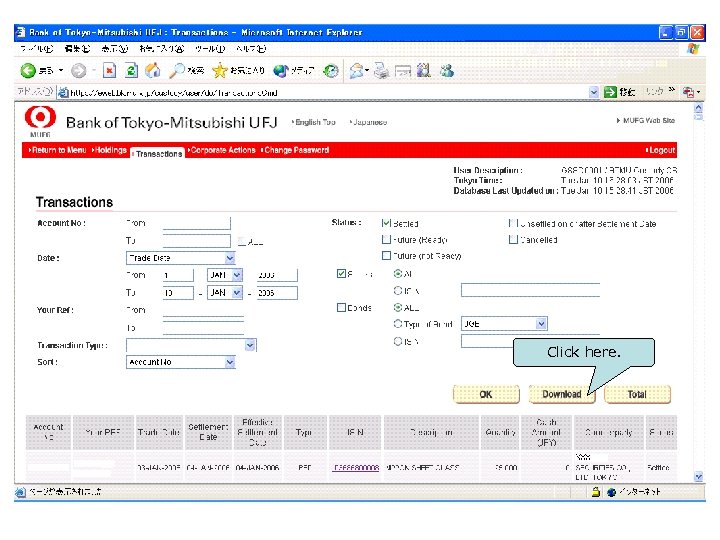The height and width of the screenshot is (540, 720).
Task: Open the View menu in menu bar
Action: [x=114, y=48]
